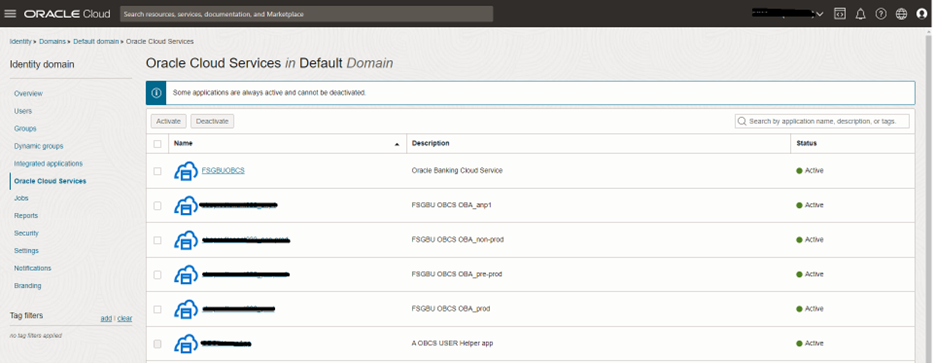
Task: Open Users in the sidebar
Action: [23, 111]
